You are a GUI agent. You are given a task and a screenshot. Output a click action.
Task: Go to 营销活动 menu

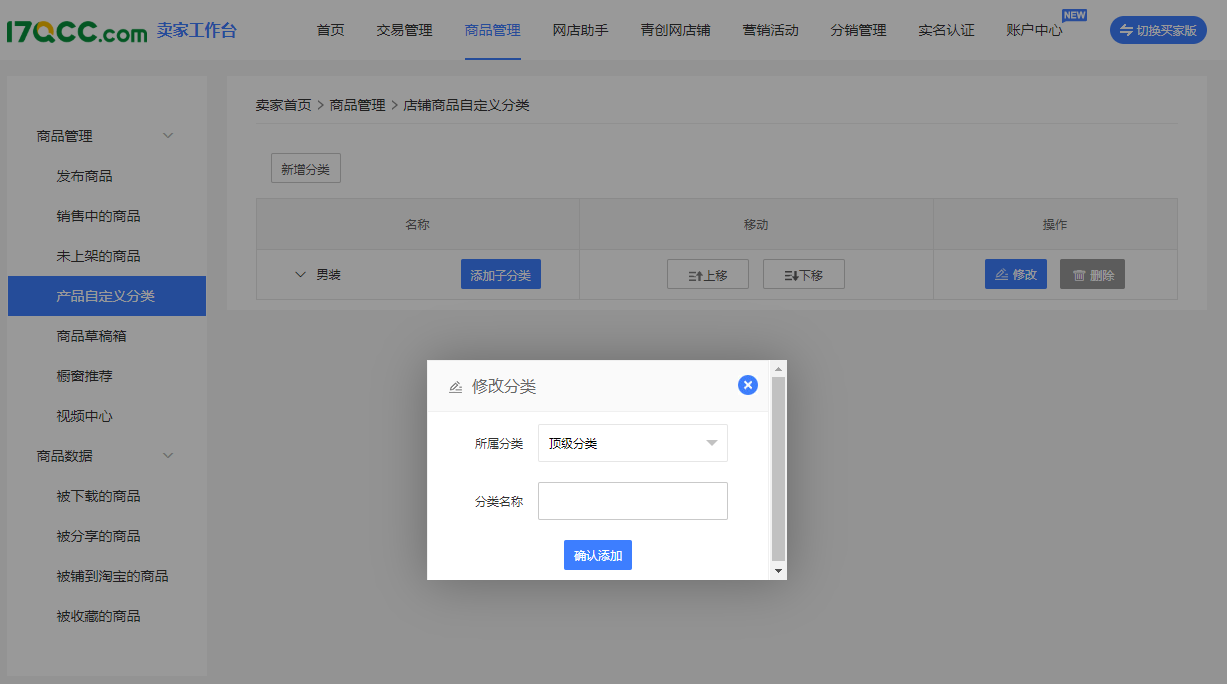[x=770, y=30]
